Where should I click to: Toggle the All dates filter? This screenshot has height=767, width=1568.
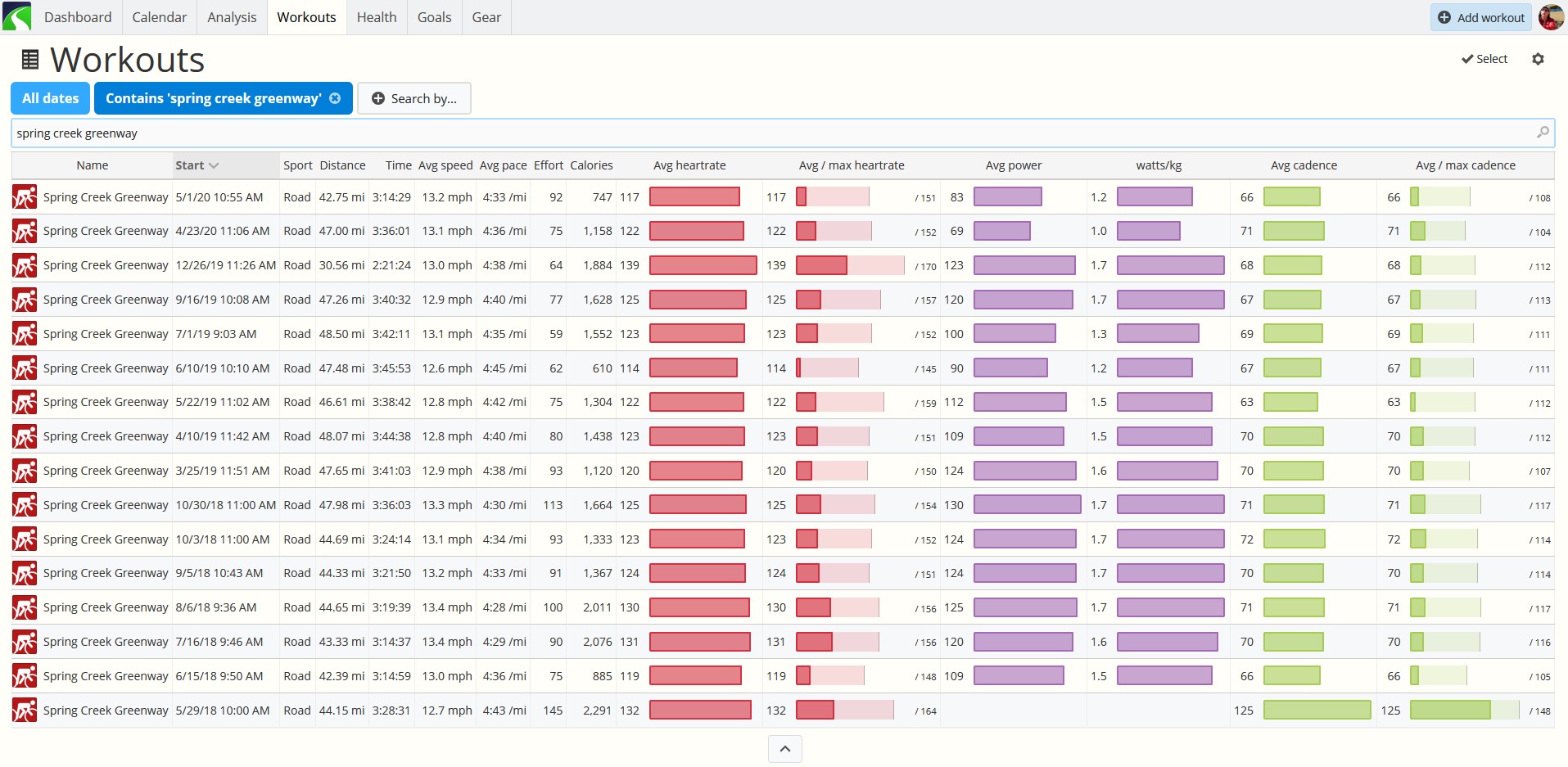point(50,98)
